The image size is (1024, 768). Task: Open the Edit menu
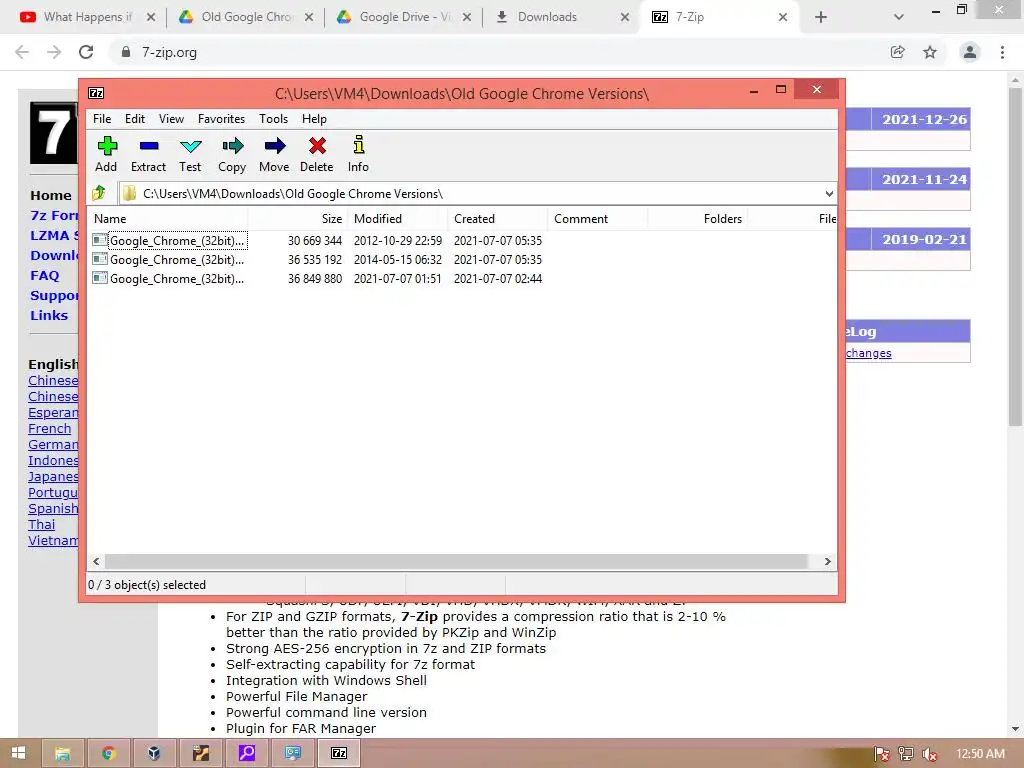(135, 119)
